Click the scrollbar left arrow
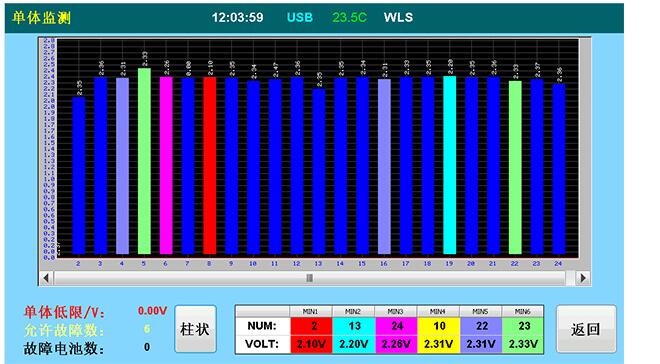This screenshot has width=660, height=364. pyautogui.click(x=46, y=278)
